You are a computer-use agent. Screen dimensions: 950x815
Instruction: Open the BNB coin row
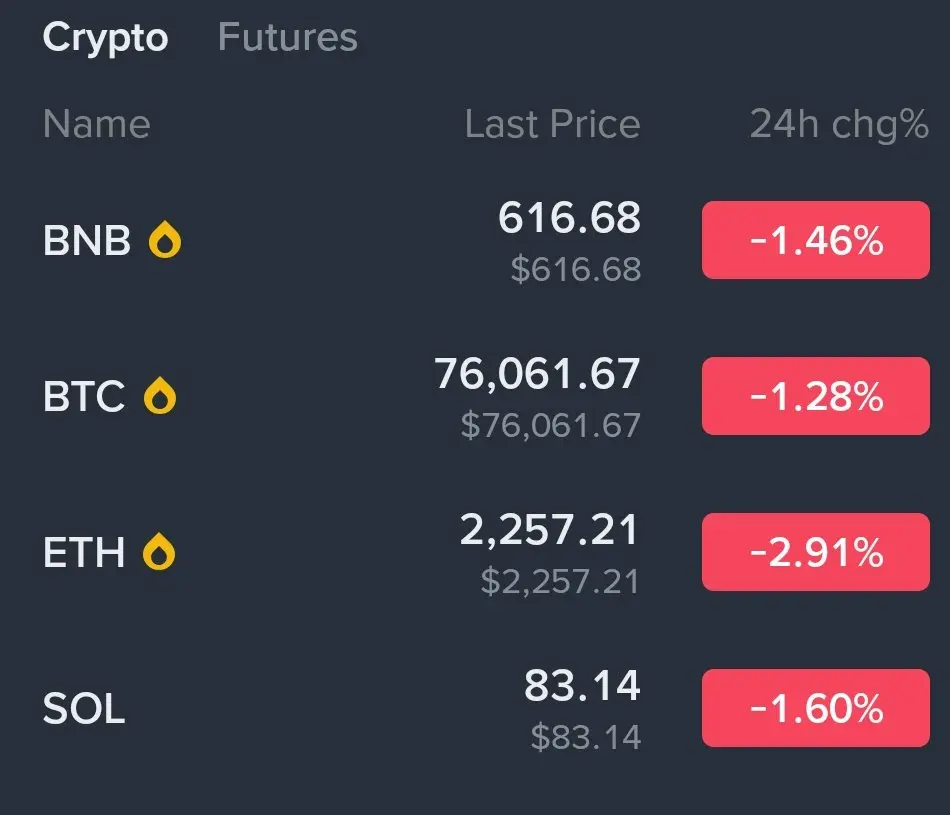click(x=475, y=240)
